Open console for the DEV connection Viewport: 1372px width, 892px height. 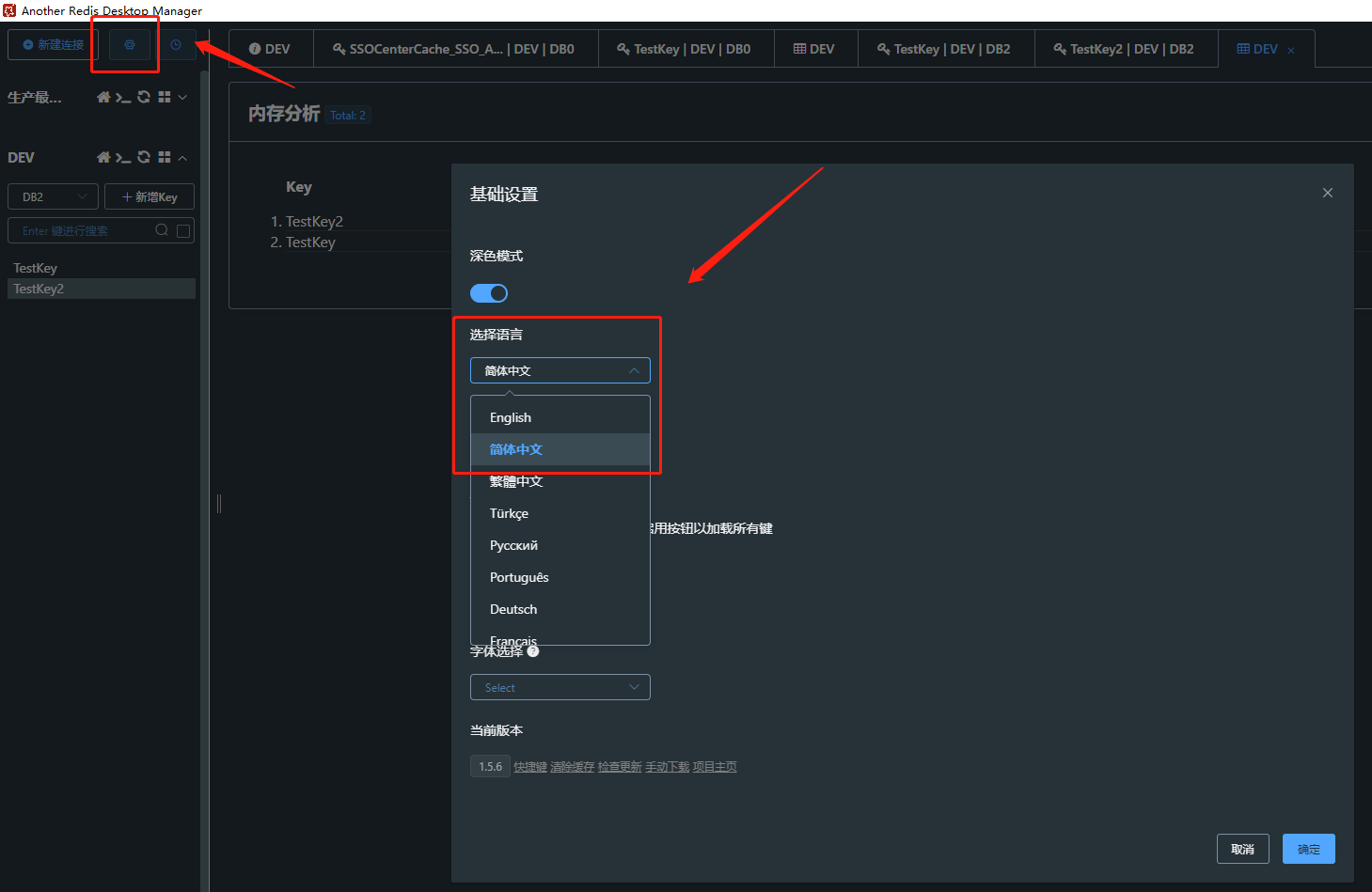(x=123, y=157)
